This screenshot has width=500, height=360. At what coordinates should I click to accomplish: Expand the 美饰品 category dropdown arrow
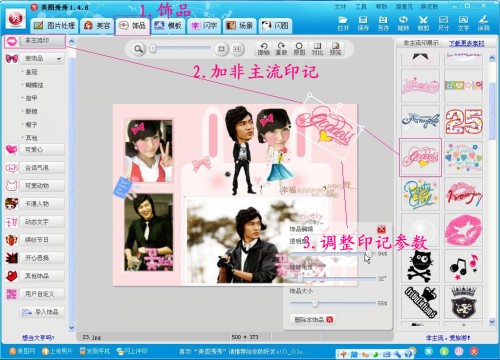click(x=59, y=59)
